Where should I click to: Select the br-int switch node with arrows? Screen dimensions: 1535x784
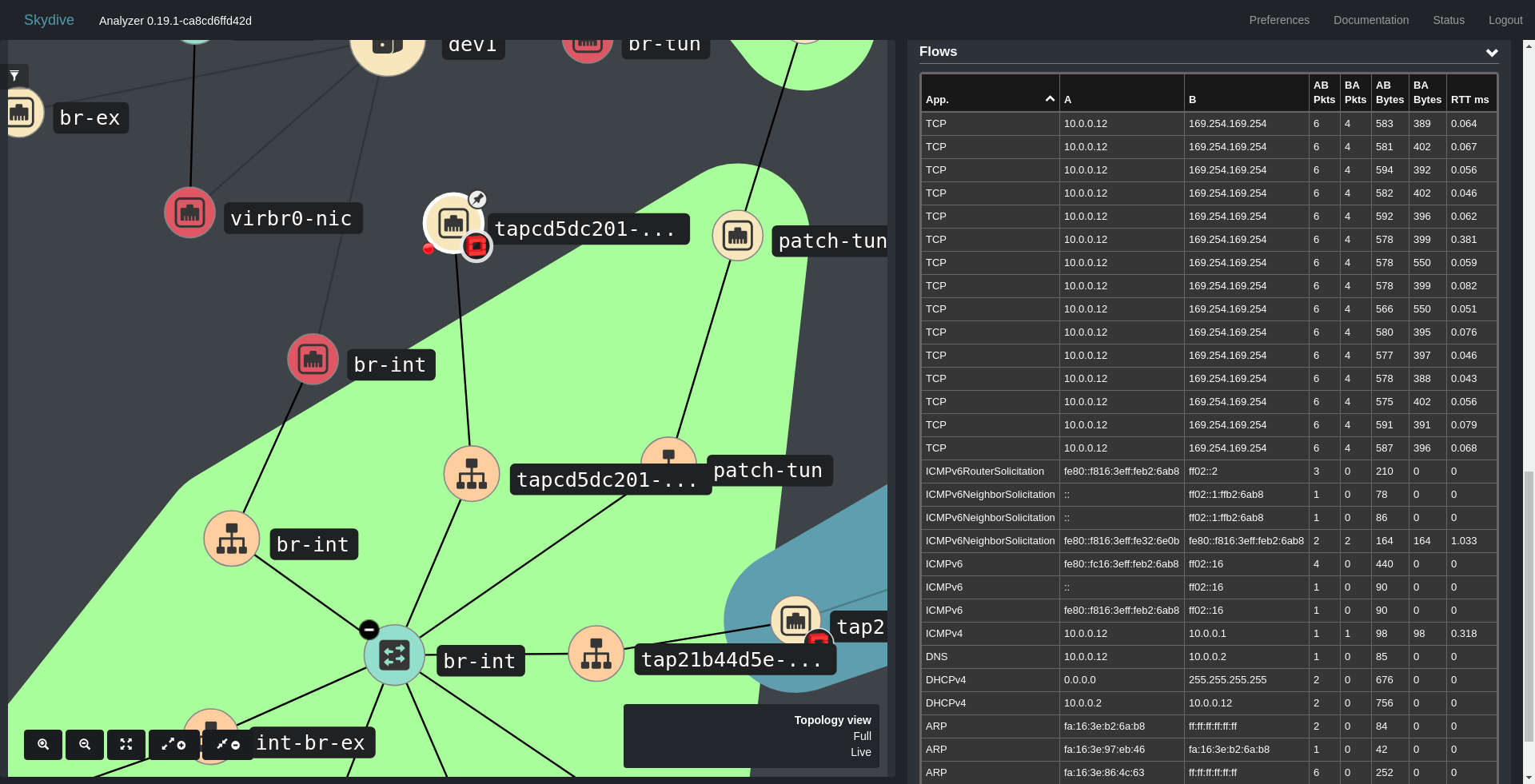click(x=394, y=655)
